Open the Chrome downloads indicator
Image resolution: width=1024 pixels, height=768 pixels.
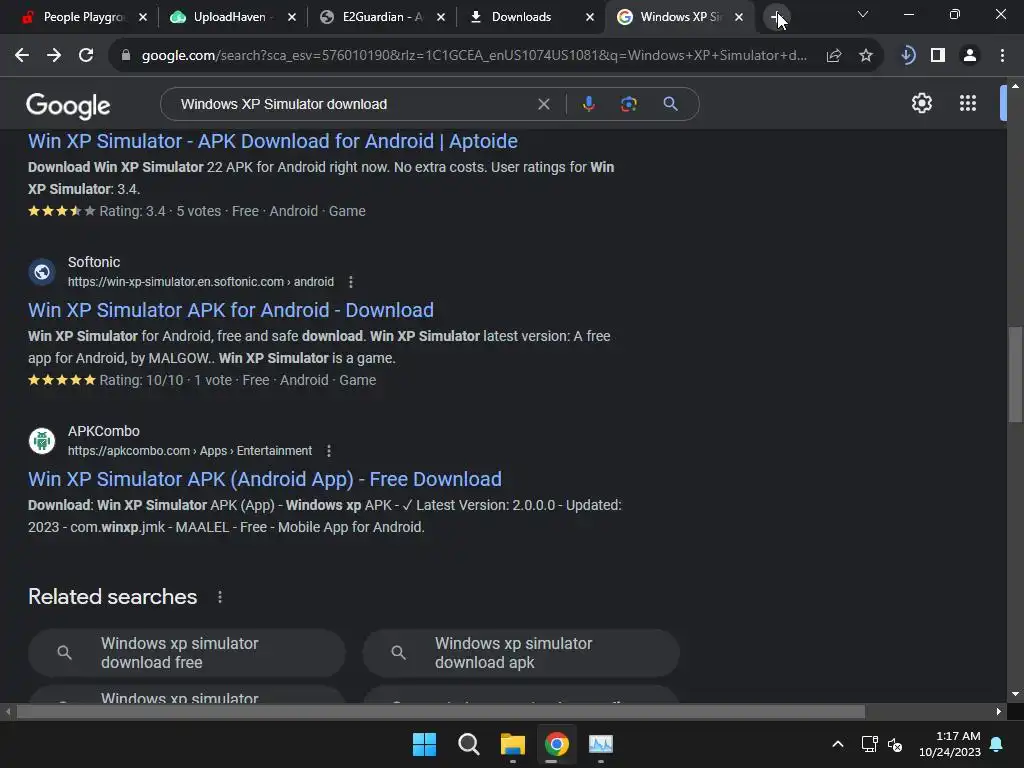(x=907, y=56)
